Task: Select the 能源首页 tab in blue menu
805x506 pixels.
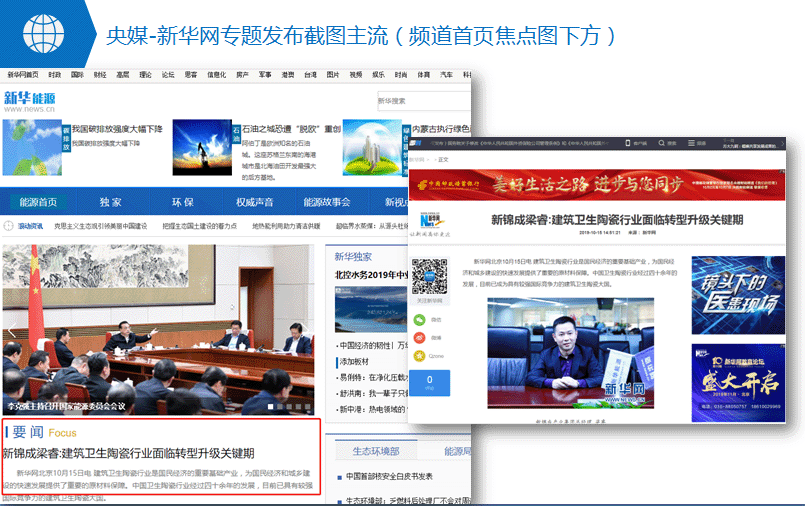Action: tap(38, 202)
